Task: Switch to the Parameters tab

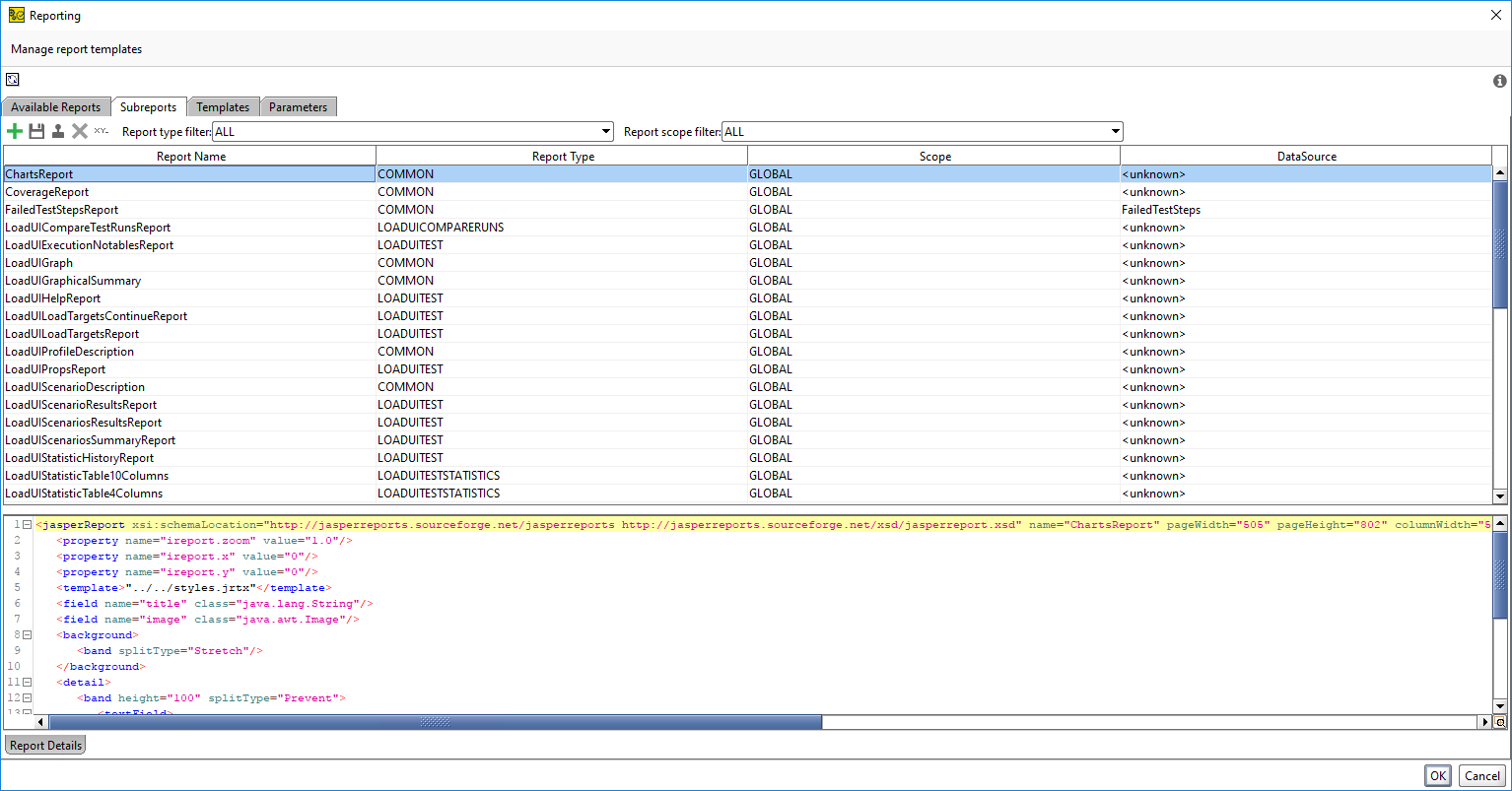Action: point(299,106)
